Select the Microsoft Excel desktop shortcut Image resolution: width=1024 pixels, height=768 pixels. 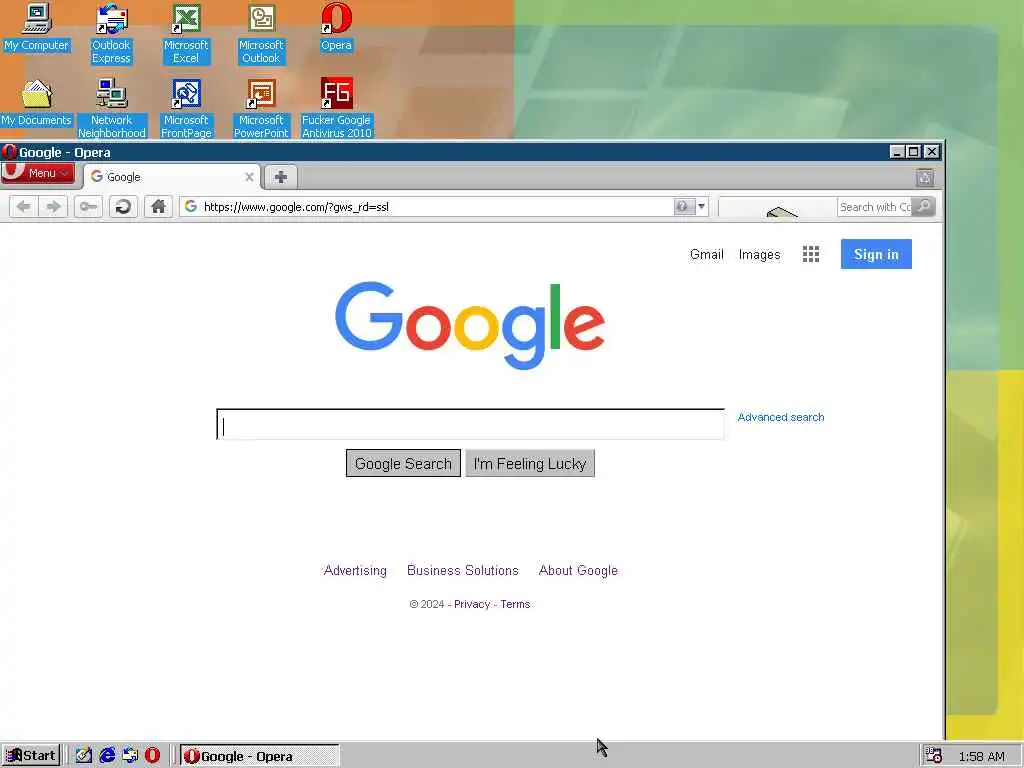pyautogui.click(x=186, y=34)
